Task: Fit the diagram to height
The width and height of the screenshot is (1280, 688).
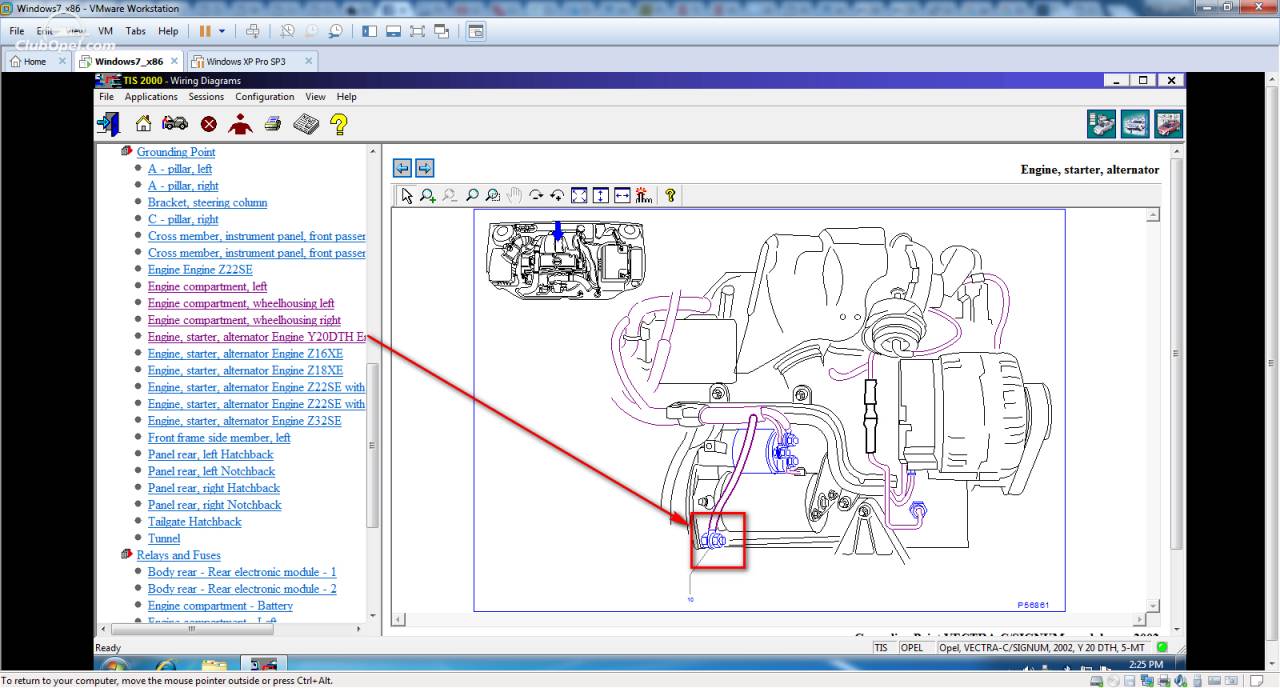Action: tap(600, 196)
